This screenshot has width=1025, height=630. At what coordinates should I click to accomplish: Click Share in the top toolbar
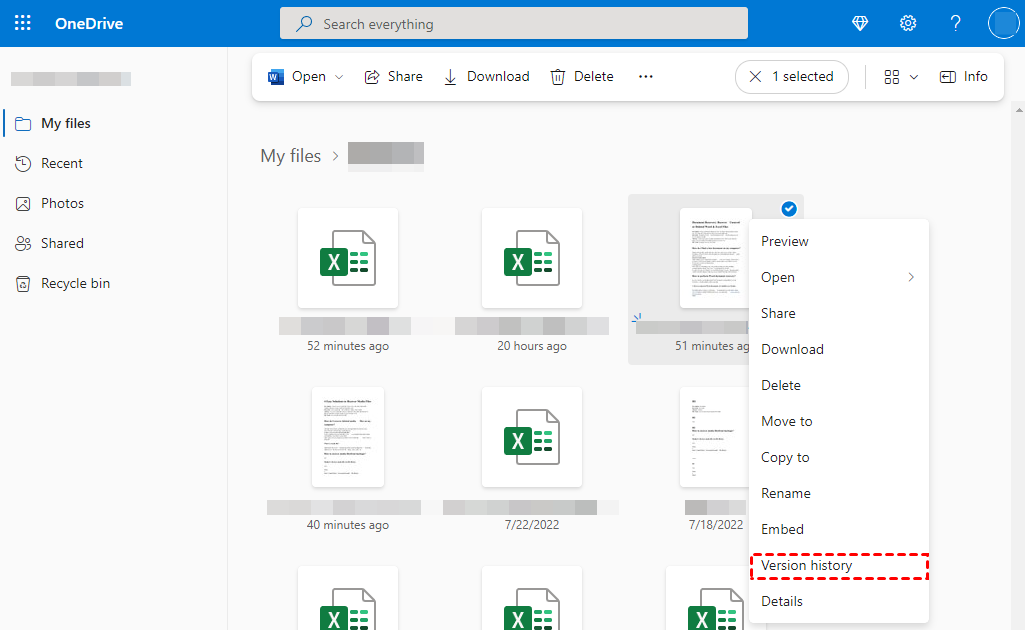click(394, 76)
